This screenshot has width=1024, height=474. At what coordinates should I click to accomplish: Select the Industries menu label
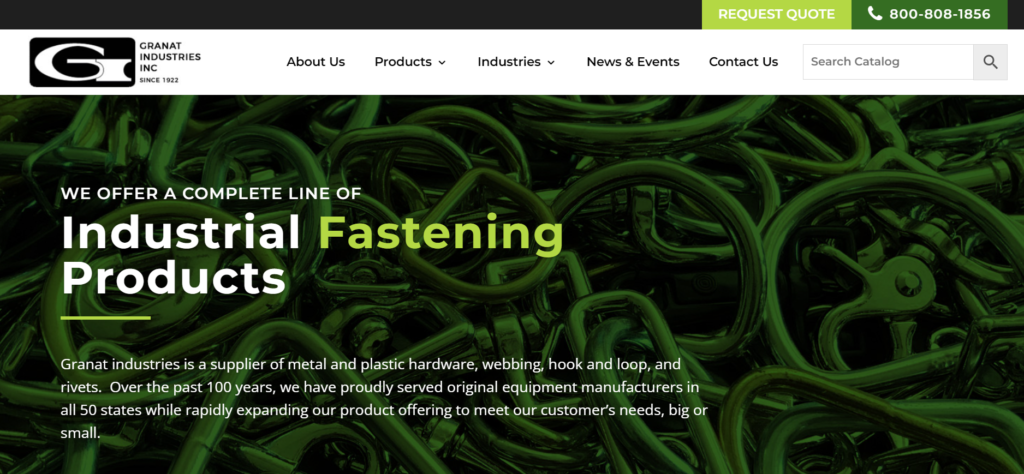509,62
